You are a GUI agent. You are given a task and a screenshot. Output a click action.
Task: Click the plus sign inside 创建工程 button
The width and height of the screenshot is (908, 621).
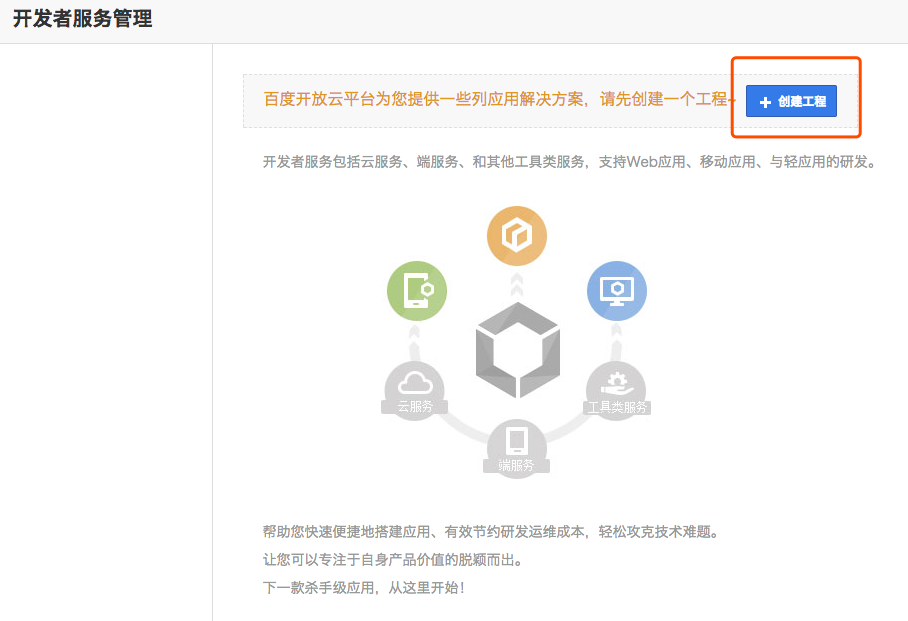click(764, 101)
